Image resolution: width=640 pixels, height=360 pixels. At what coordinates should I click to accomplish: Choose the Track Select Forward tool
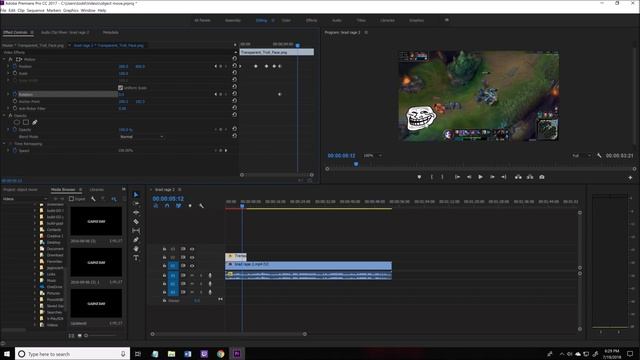coord(136,203)
